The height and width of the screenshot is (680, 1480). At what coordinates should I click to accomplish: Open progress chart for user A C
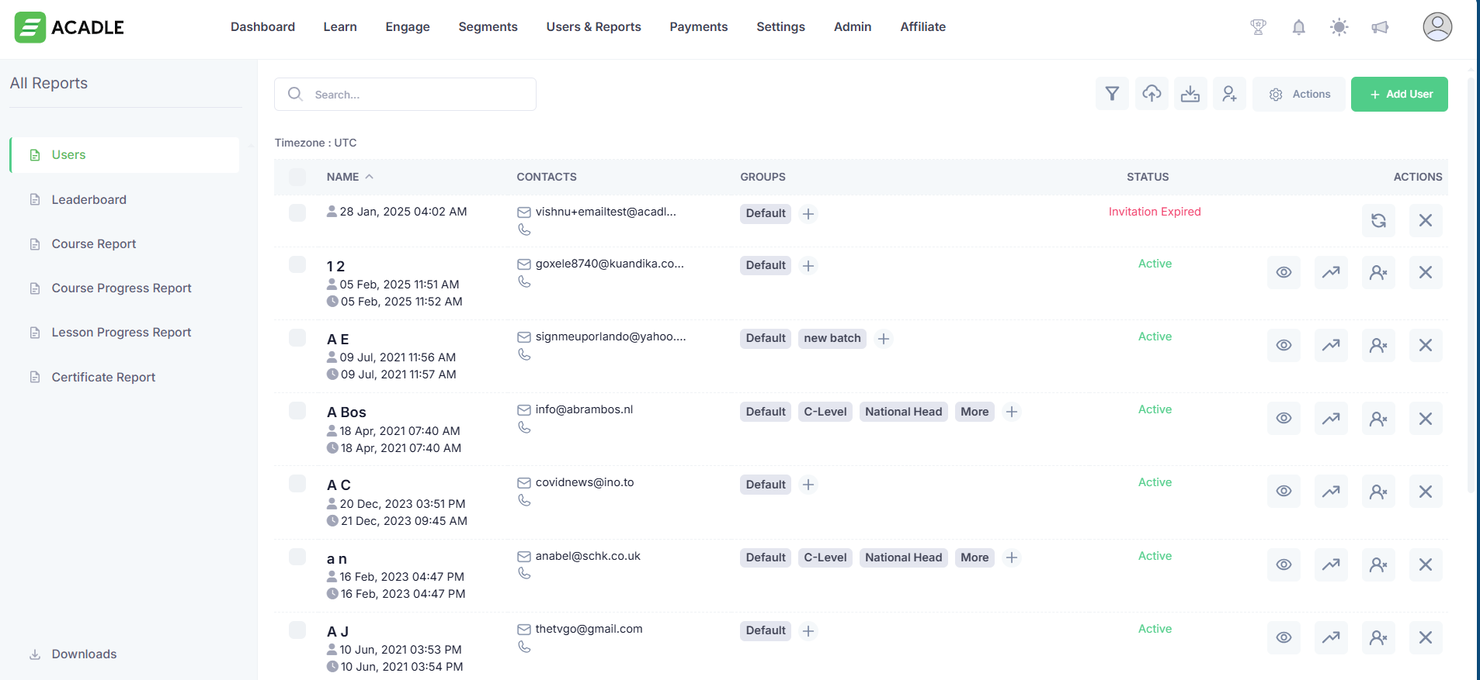pyautogui.click(x=1330, y=491)
